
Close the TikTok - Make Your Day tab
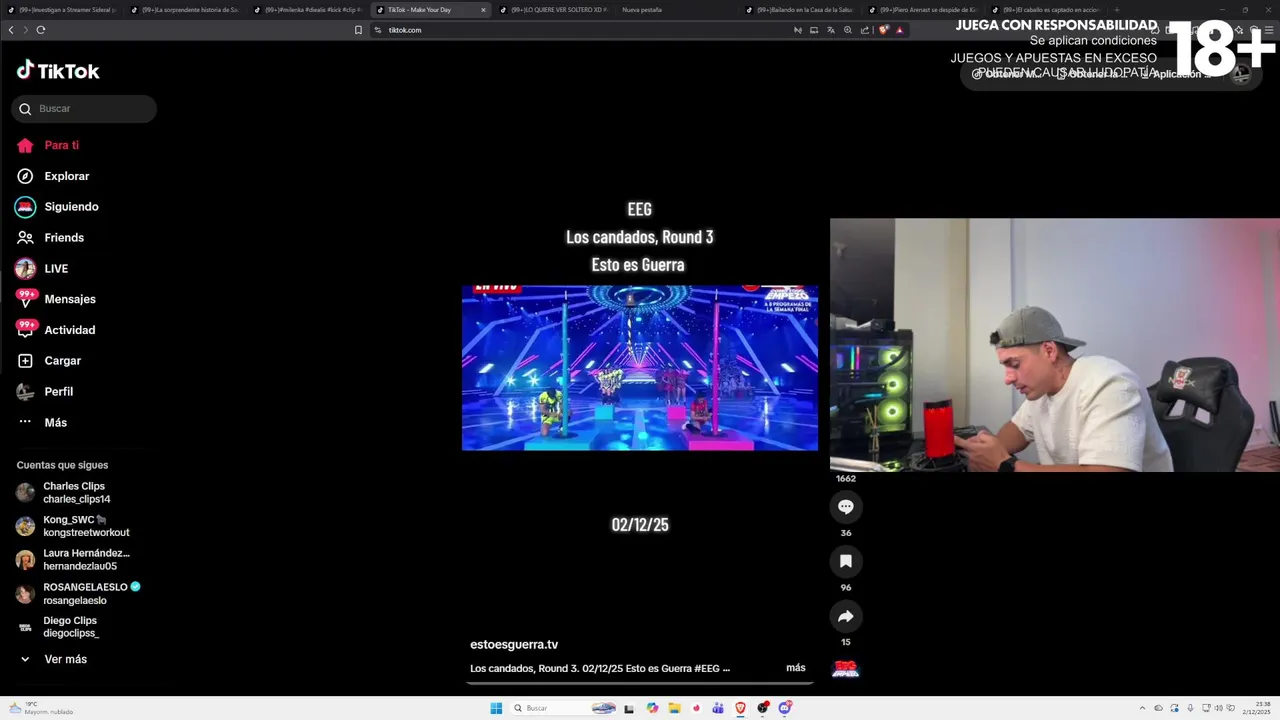pyautogui.click(x=483, y=10)
